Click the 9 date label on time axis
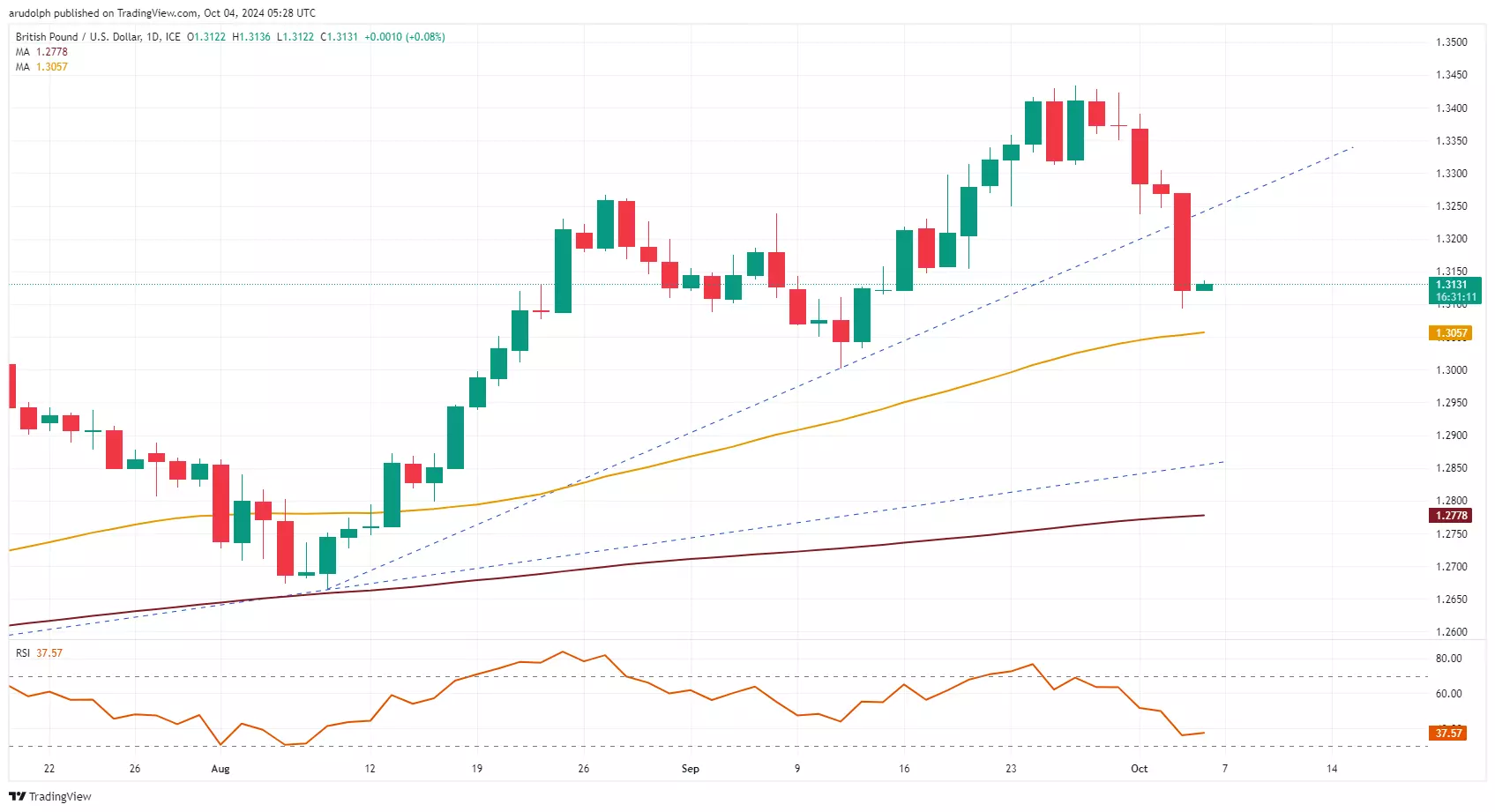Viewport: 1495px width, 812px height. (x=797, y=769)
